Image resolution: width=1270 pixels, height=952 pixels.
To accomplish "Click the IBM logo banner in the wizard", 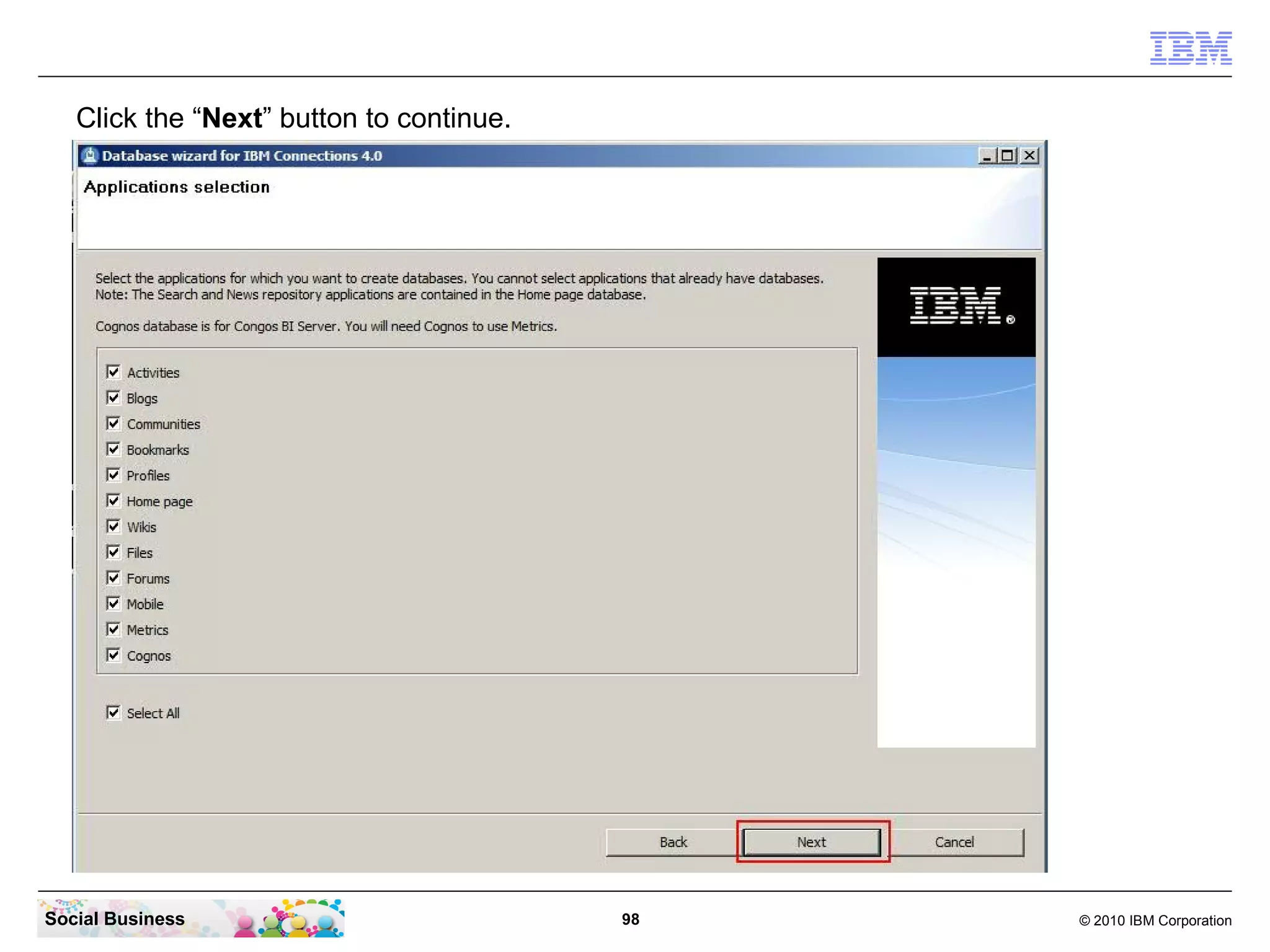I will [x=956, y=307].
